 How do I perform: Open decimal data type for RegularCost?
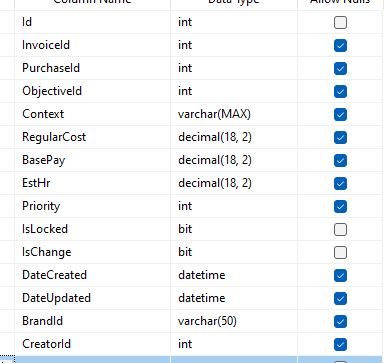coord(234,137)
